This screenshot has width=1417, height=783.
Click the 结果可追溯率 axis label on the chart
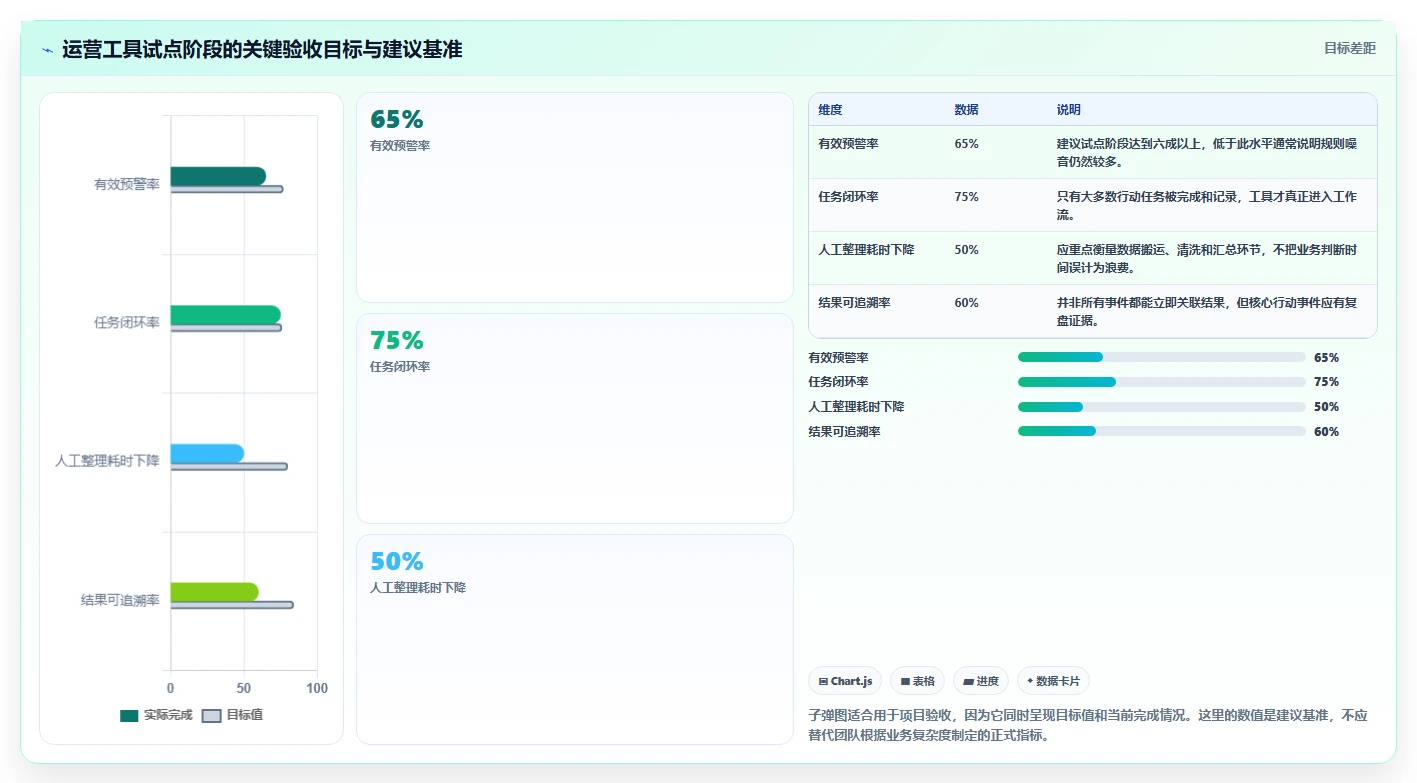click(120, 600)
